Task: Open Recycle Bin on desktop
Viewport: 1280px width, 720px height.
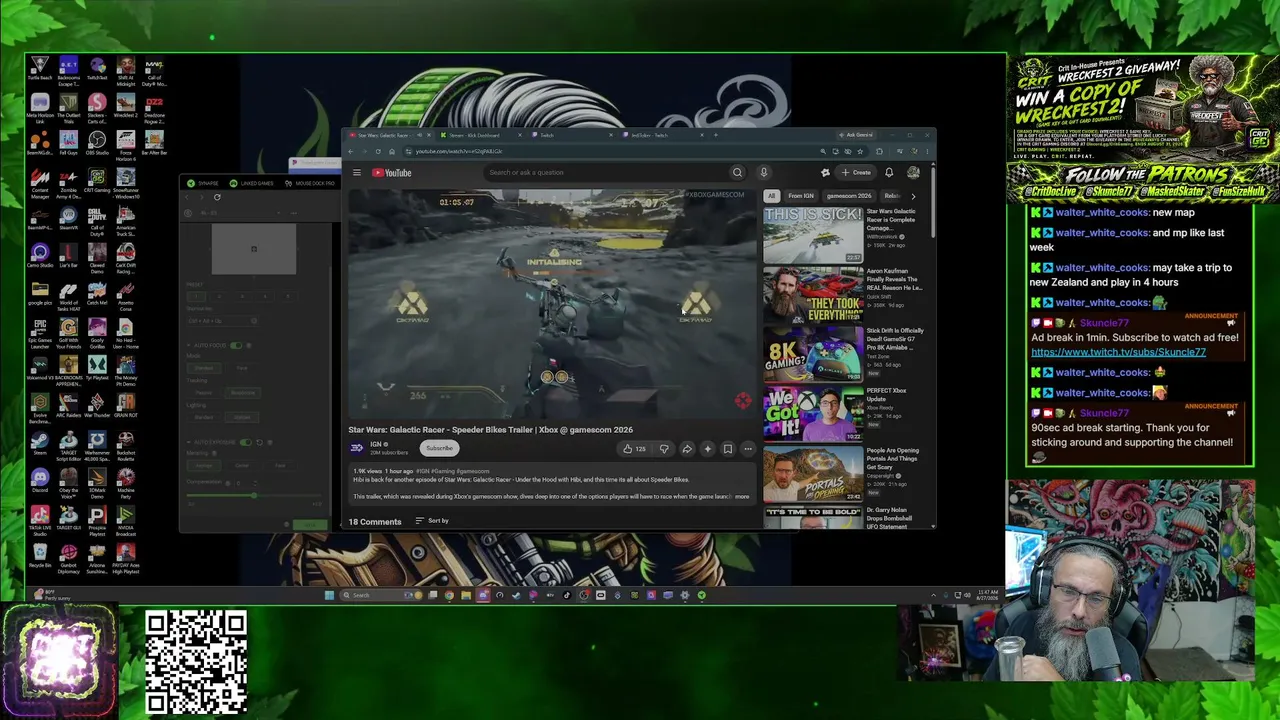Action: [x=40, y=557]
